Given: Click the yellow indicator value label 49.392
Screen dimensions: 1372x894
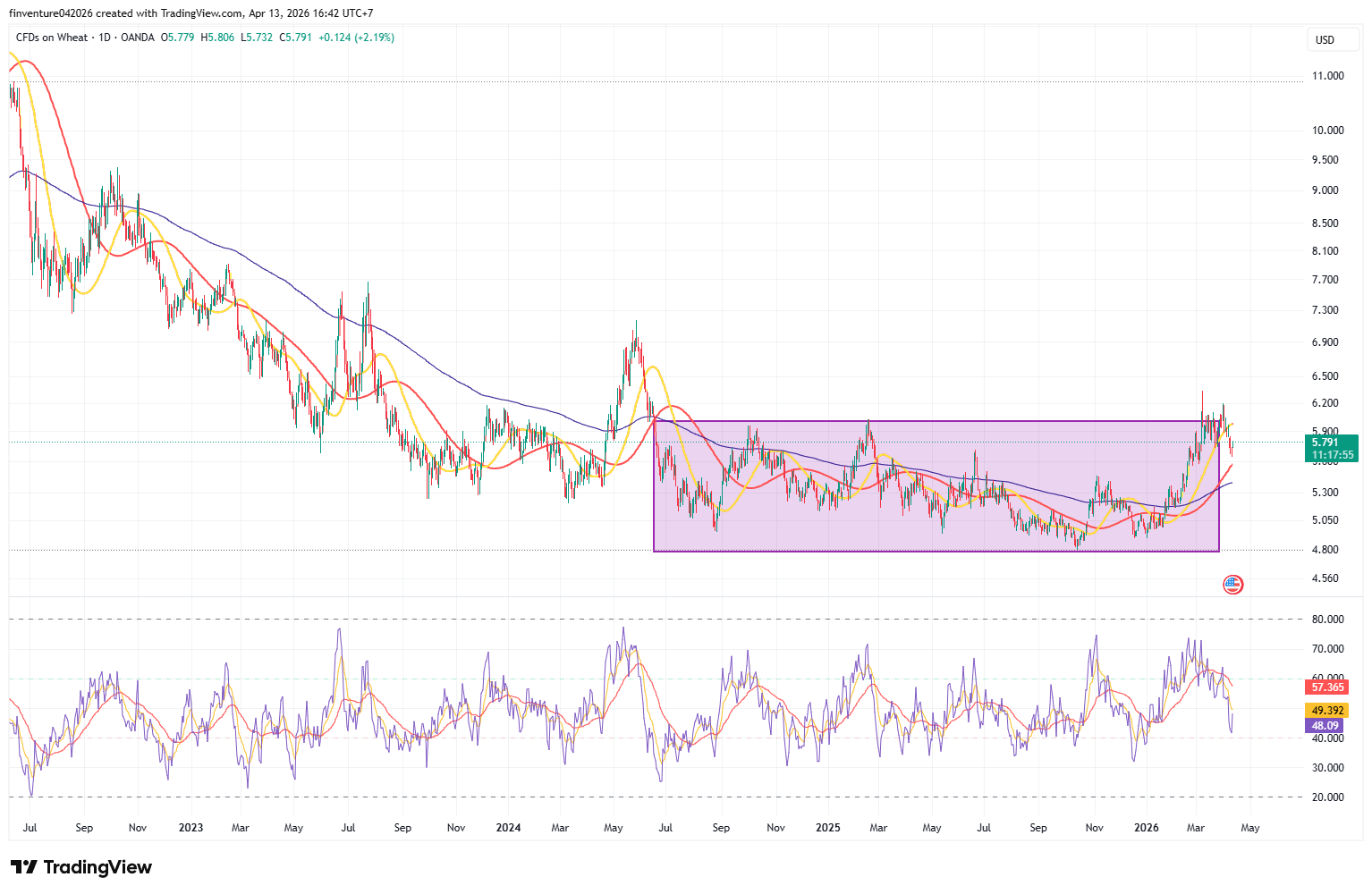Looking at the screenshot, I should [1325, 710].
